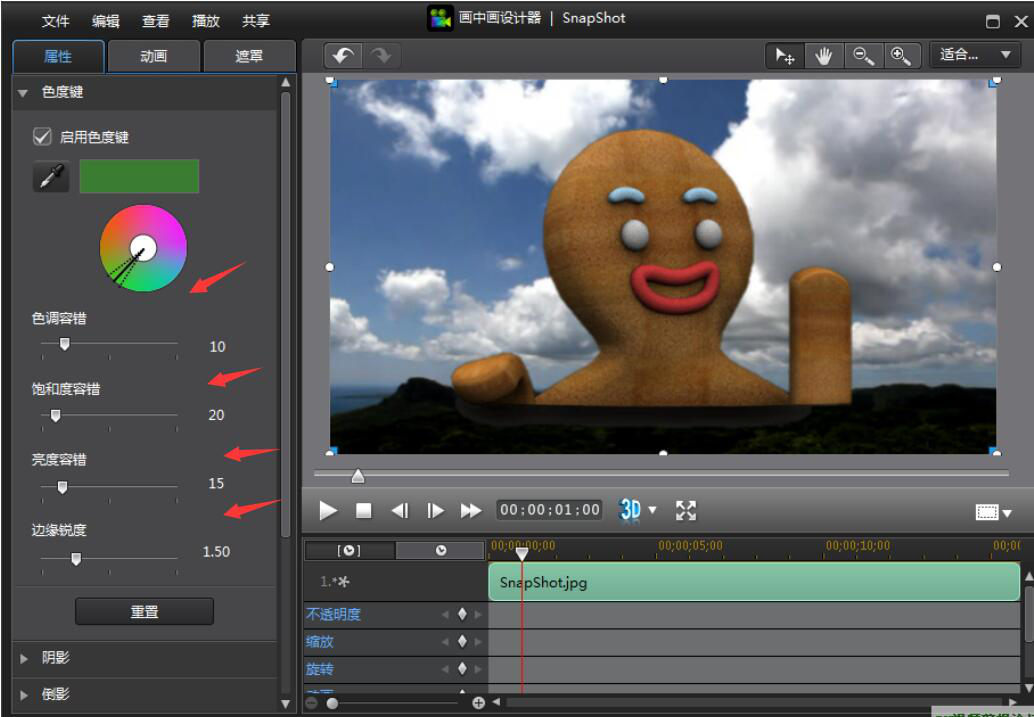Zoom in with the plus magnifier
This screenshot has width=1034, height=717.
tap(900, 56)
